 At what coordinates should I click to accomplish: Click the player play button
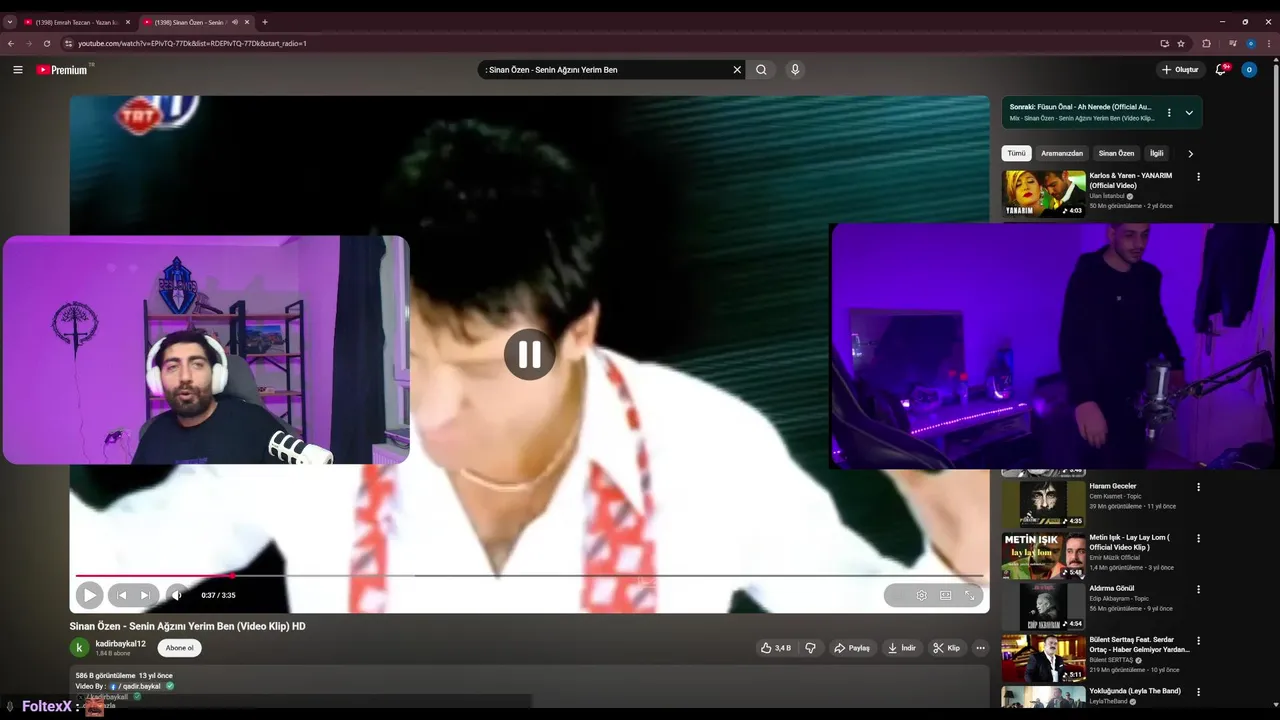[89, 595]
